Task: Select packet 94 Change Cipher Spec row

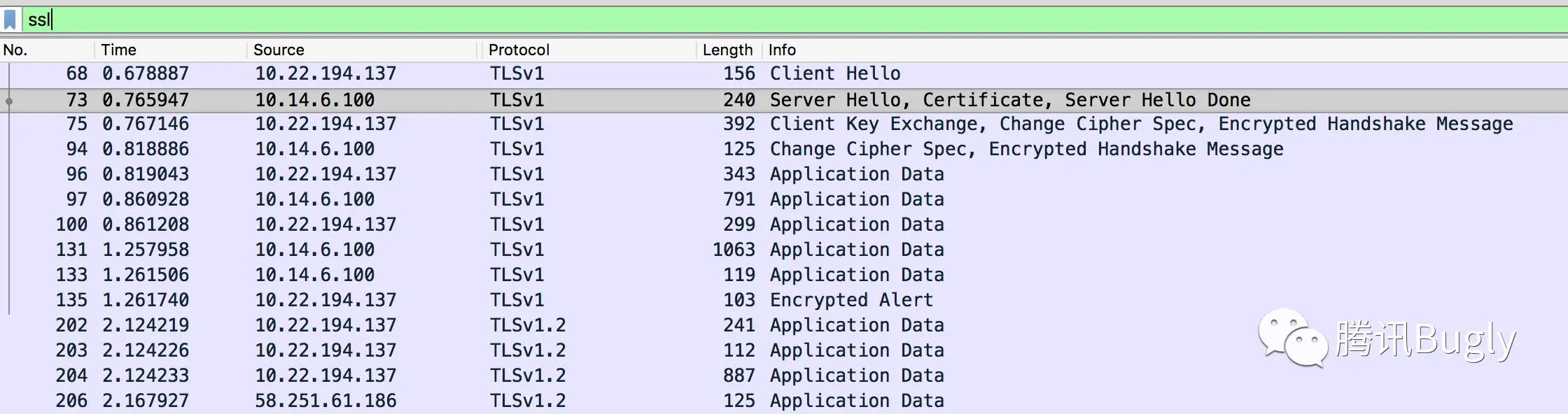Action: [x=784, y=149]
